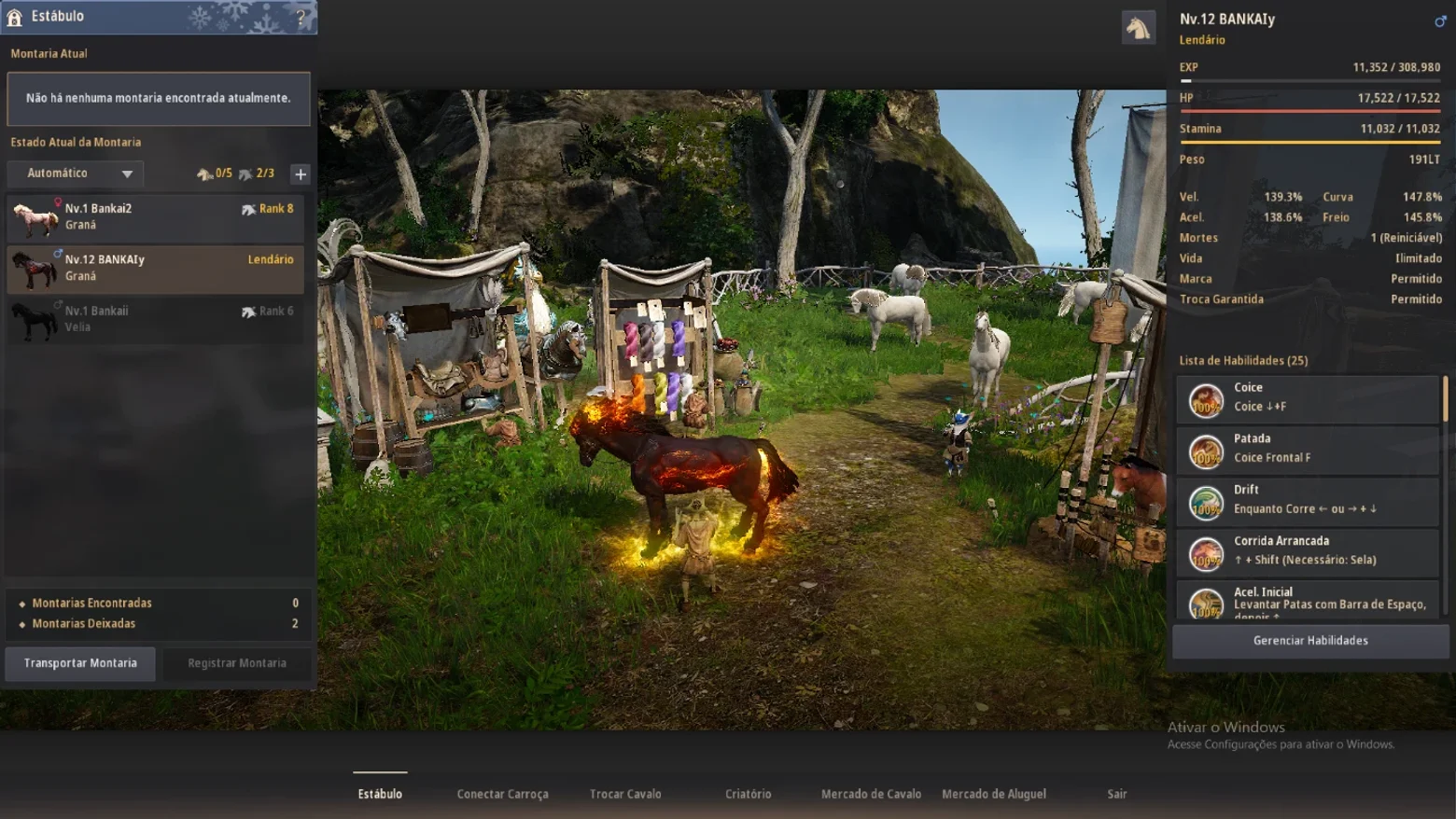
Task: Click the Lendário label under the horse title
Action: tap(1202, 40)
